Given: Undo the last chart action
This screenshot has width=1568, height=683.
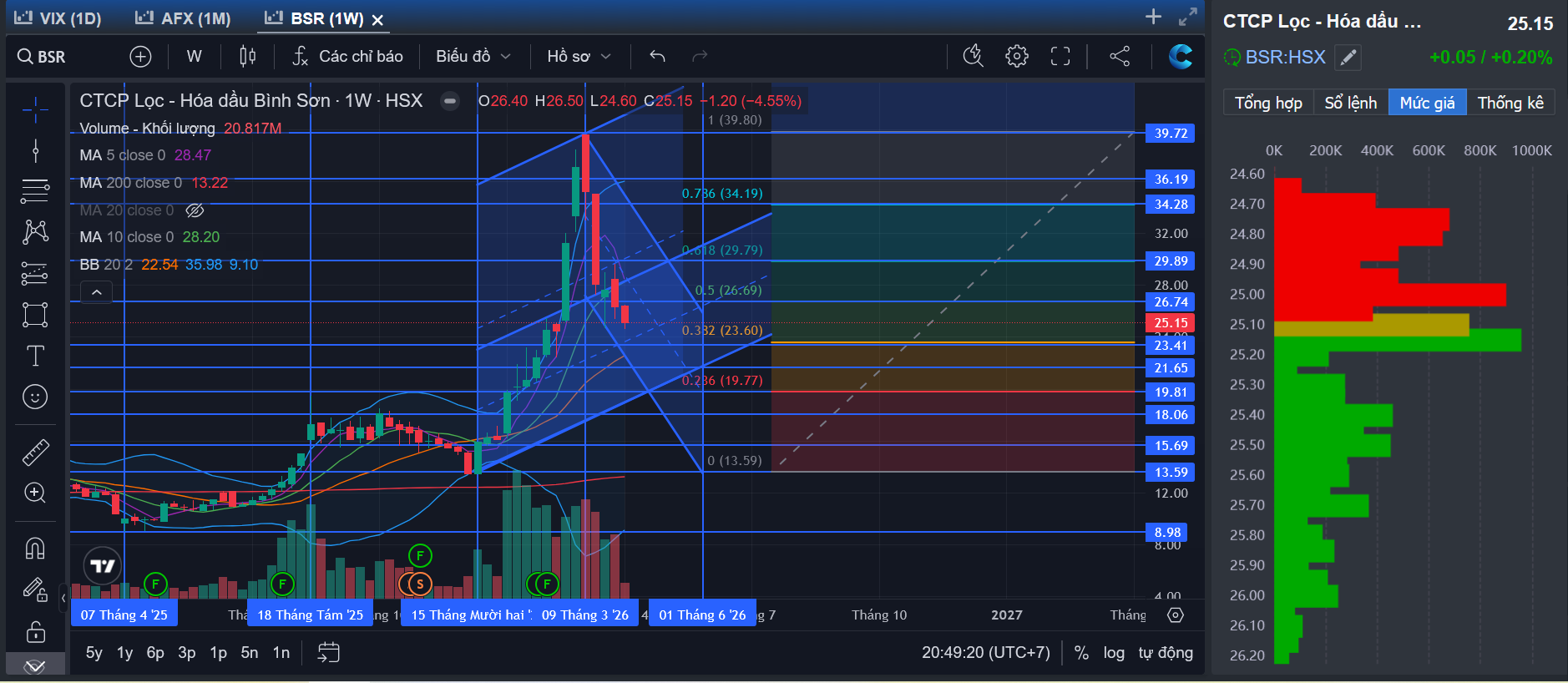Looking at the screenshot, I should (x=658, y=56).
